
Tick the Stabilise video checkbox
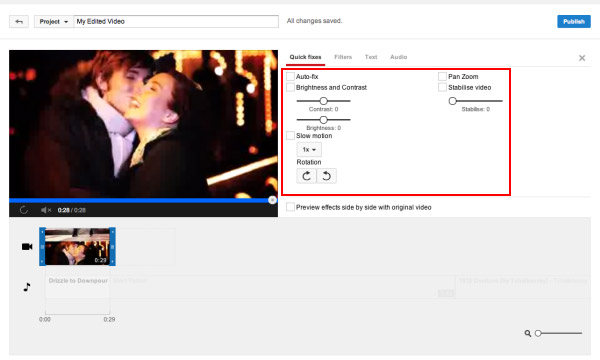(x=442, y=87)
